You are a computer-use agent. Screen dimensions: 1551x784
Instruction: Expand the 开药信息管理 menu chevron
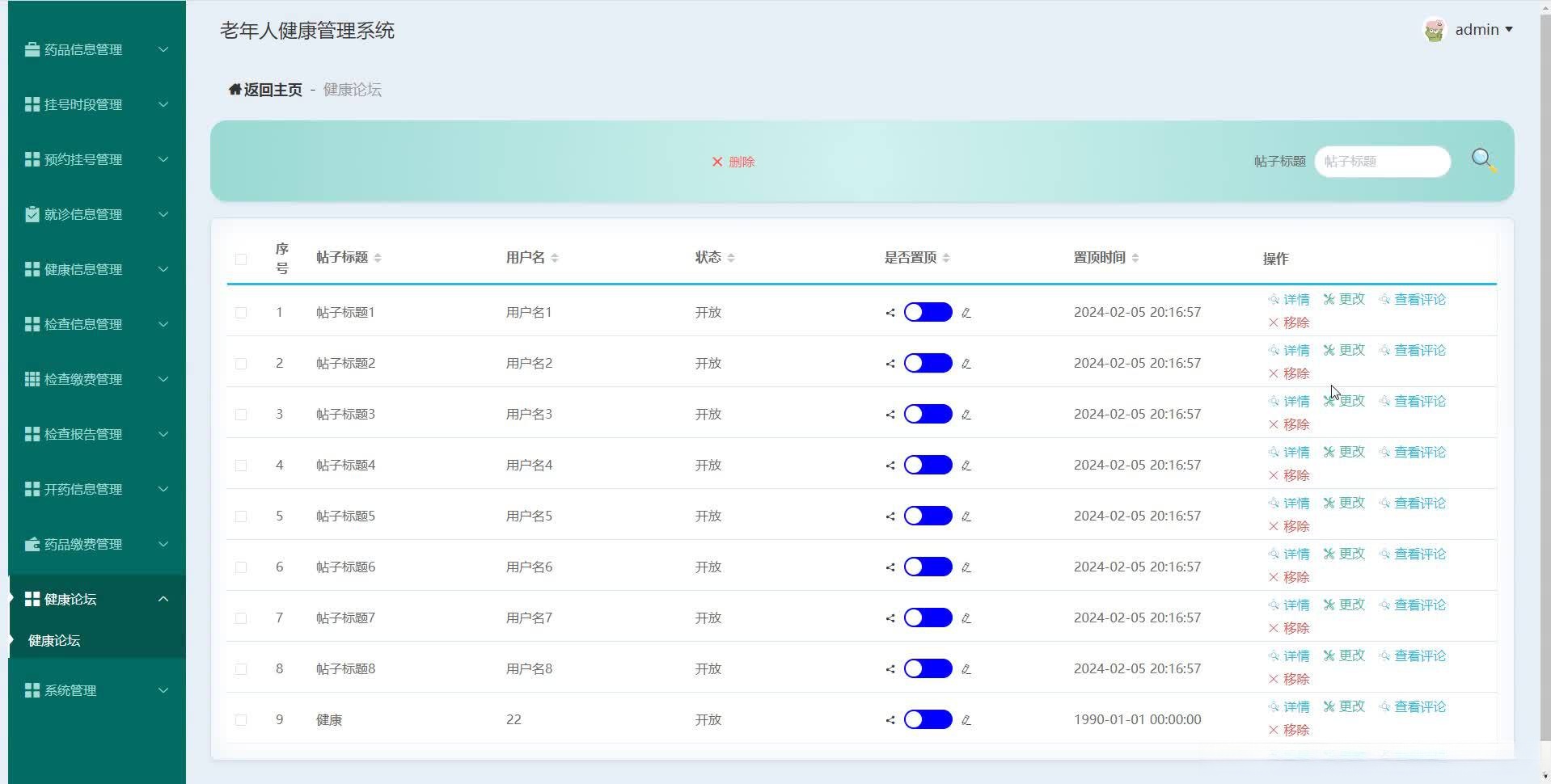[x=163, y=489]
